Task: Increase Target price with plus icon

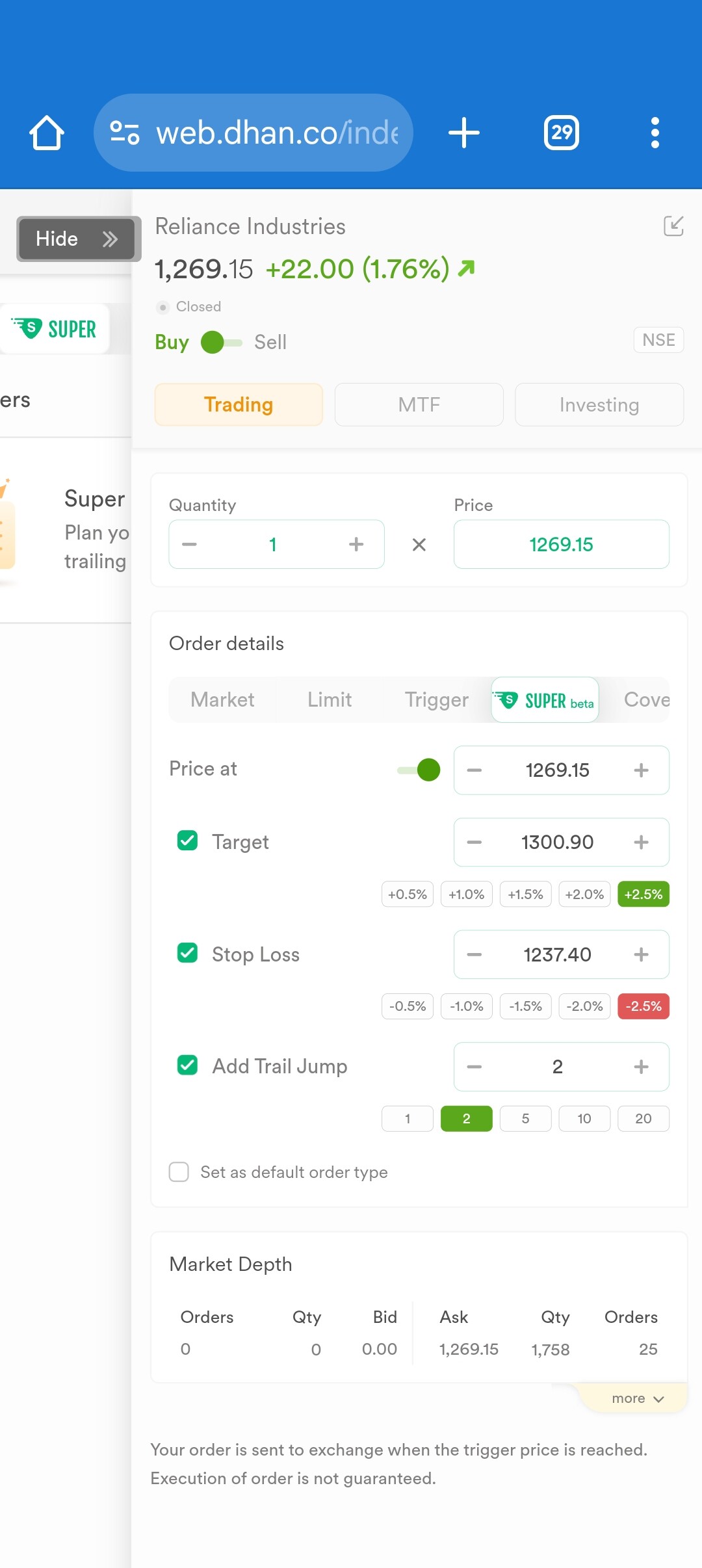Action: [x=642, y=842]
